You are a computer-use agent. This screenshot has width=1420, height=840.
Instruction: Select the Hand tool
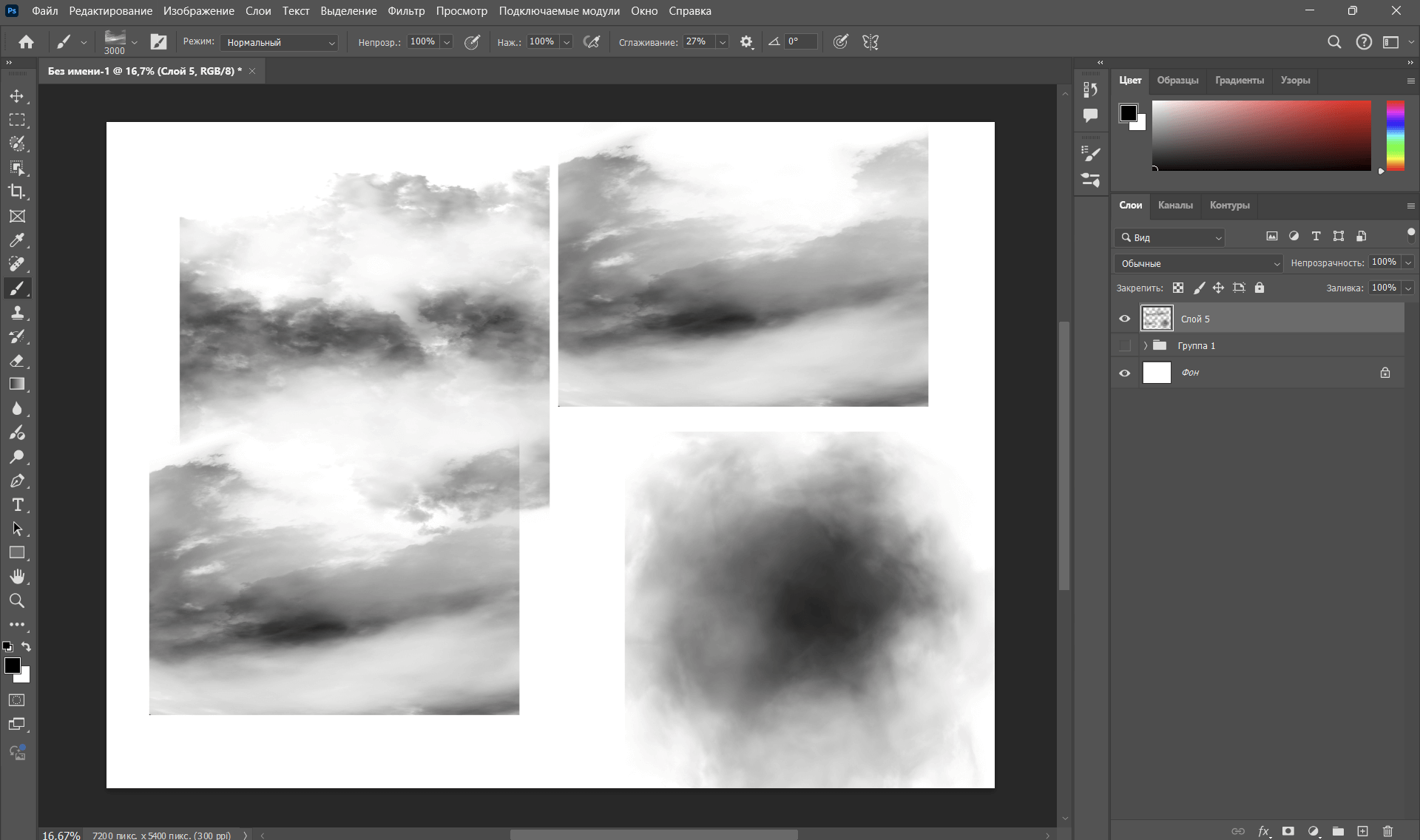17,577
